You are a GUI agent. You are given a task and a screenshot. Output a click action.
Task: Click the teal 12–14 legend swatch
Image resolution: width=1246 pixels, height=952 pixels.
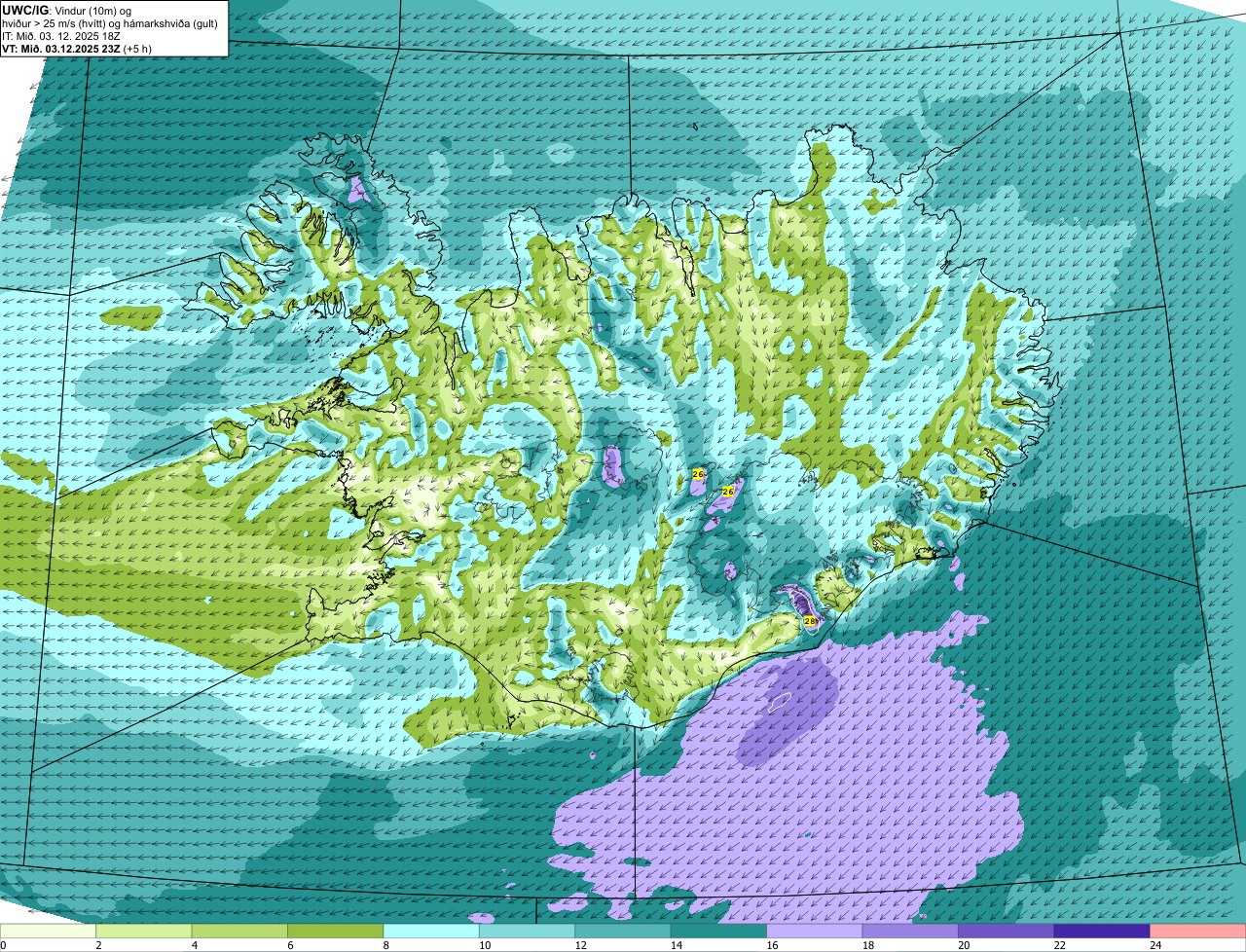pos(623,932)
